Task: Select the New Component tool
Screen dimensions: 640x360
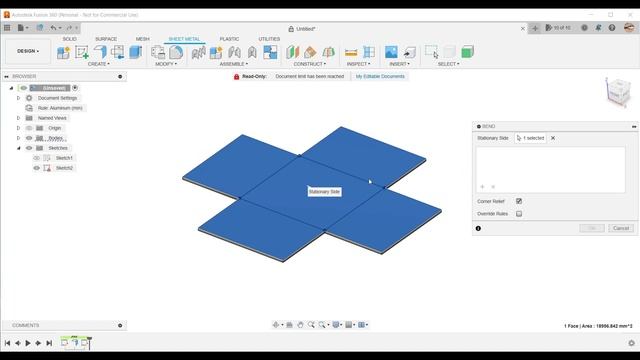Action: 63,52
